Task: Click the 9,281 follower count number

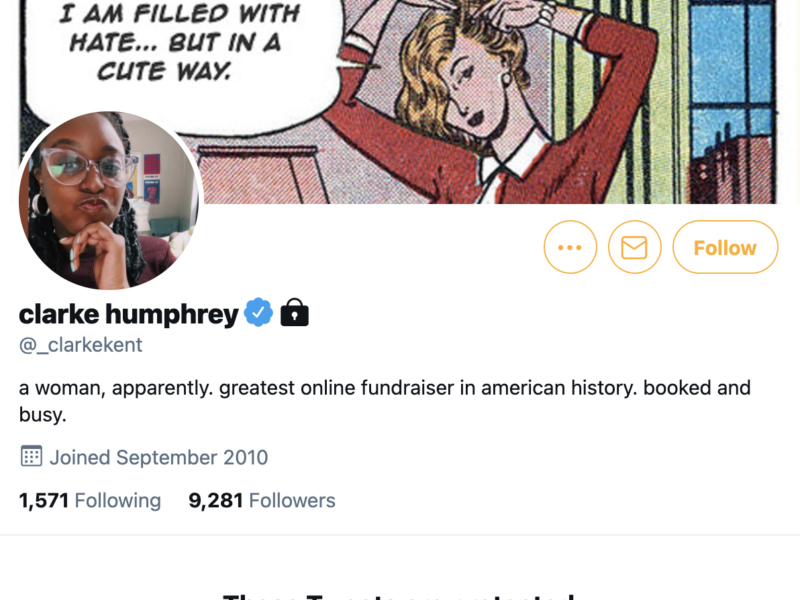Action: point(215,501)
